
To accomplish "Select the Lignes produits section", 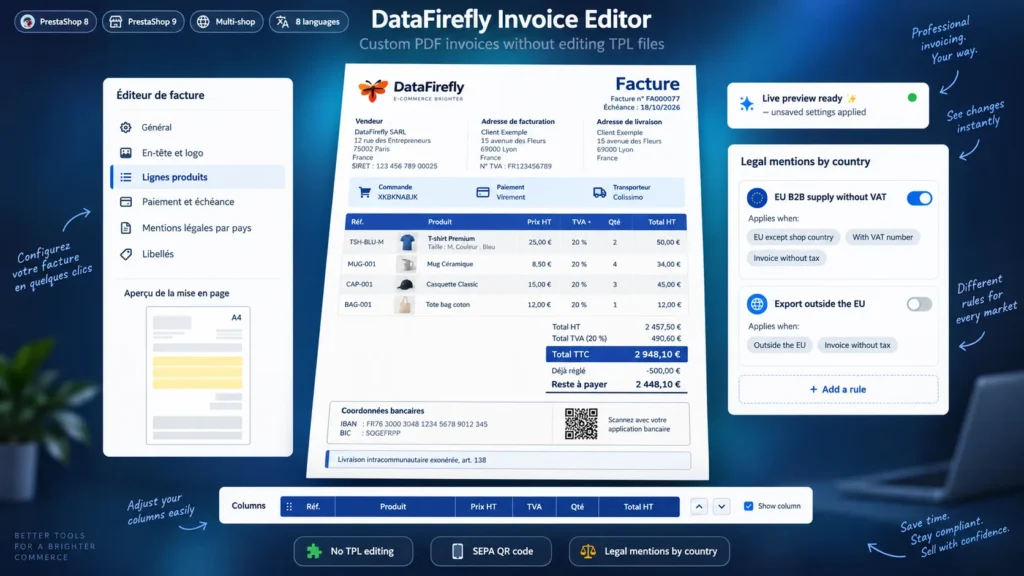I will (x=198, y=177).
